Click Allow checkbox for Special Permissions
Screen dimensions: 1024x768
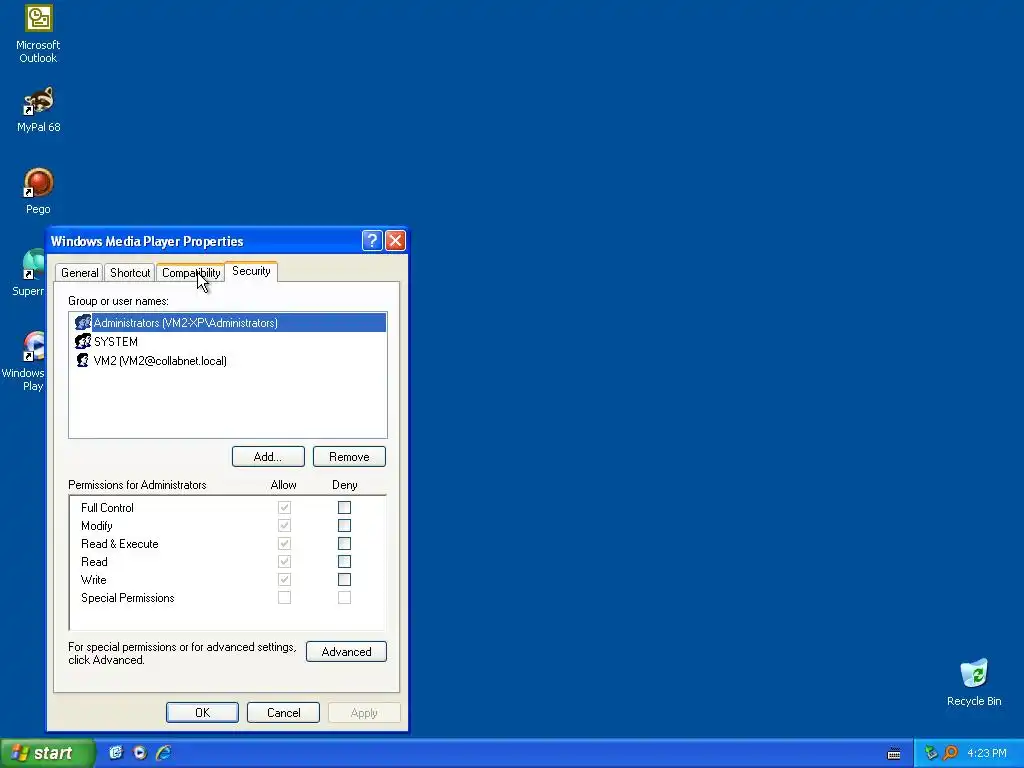284,598
